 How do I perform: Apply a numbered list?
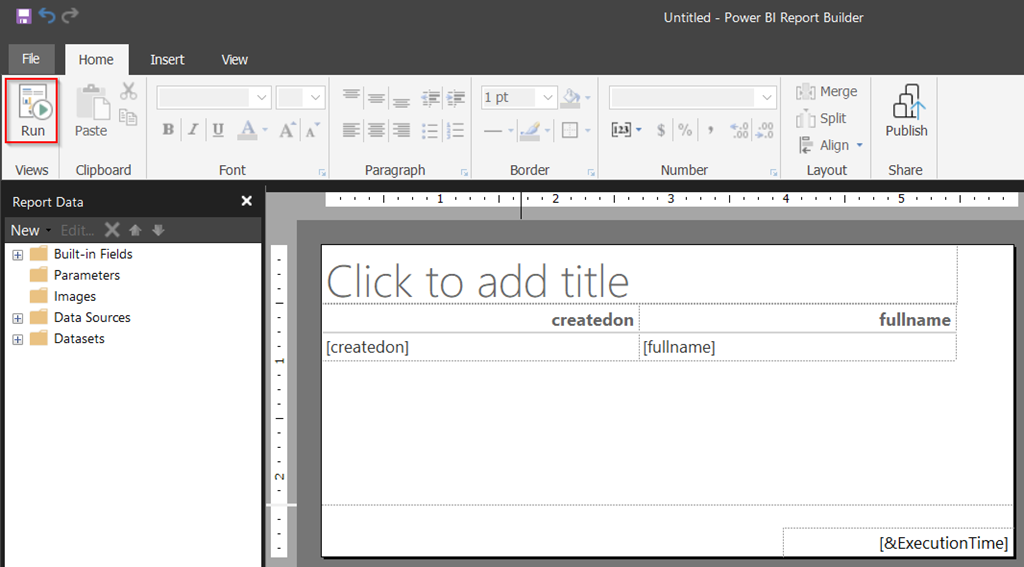click(x=456, y=130)
